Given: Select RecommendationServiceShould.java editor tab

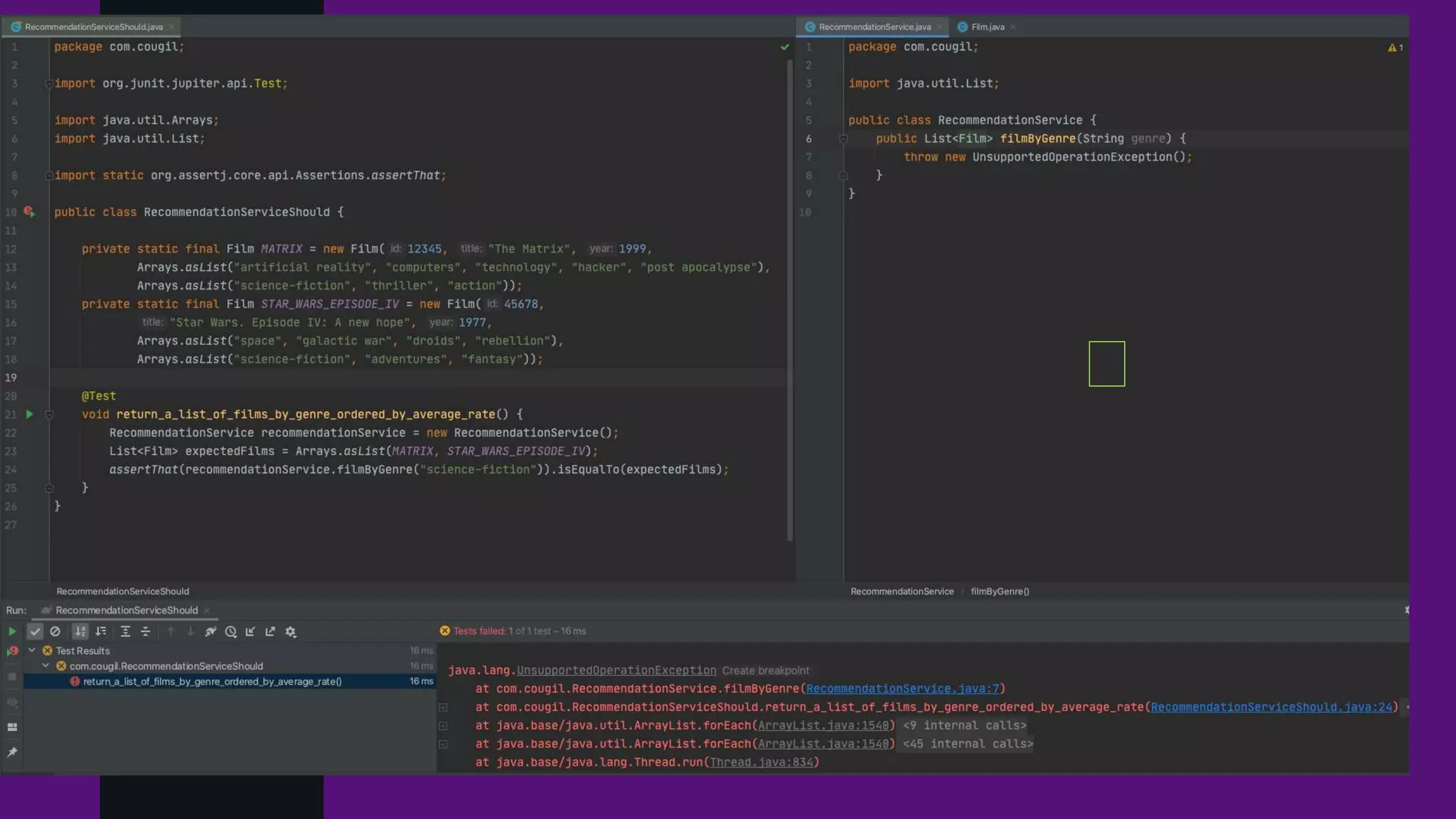Looking at the screenshot, I should click(93, 27).
